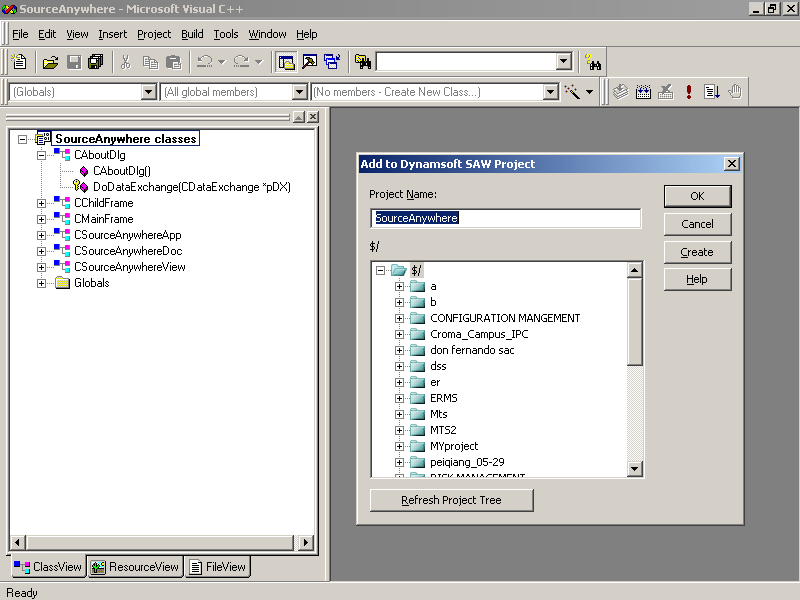Click the red Execute Program icon

click(x=689, y=92)
